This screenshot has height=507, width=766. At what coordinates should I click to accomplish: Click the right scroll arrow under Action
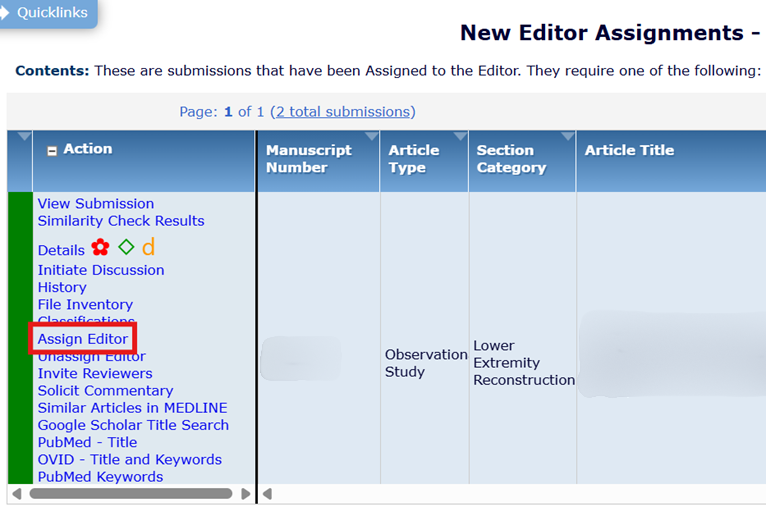click(x=246, y=494)
